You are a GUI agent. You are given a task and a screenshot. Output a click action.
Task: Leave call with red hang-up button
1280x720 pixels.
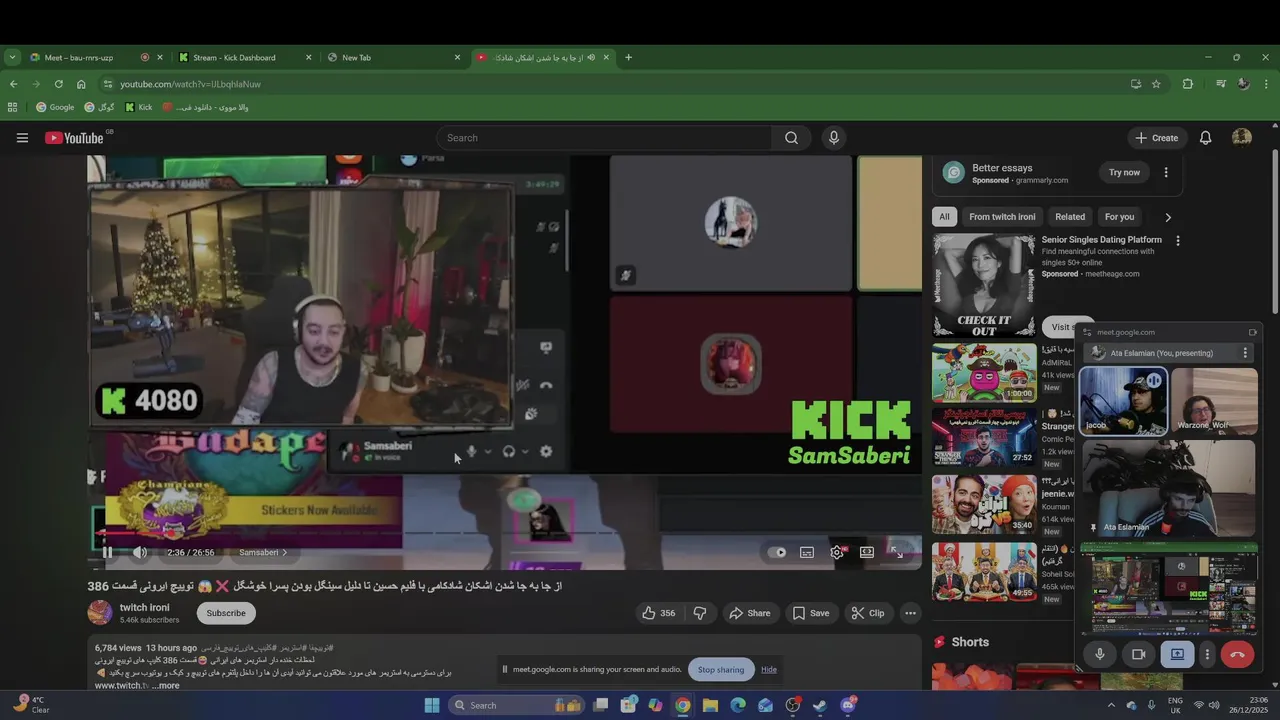(1237, 654)
